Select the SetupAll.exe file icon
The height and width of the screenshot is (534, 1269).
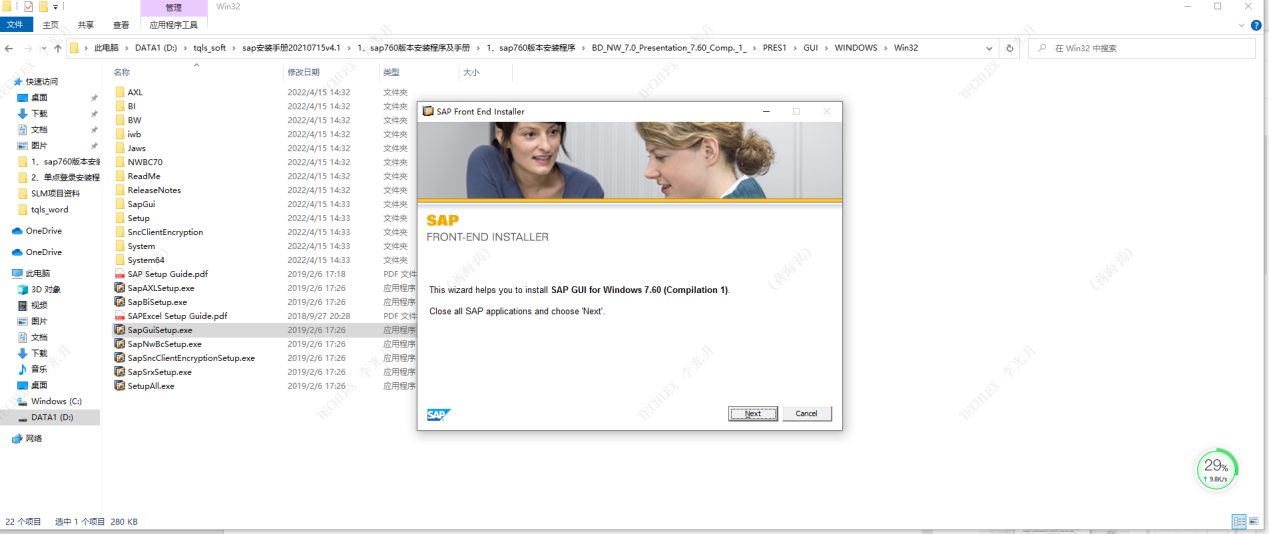[x=120, y=386]
